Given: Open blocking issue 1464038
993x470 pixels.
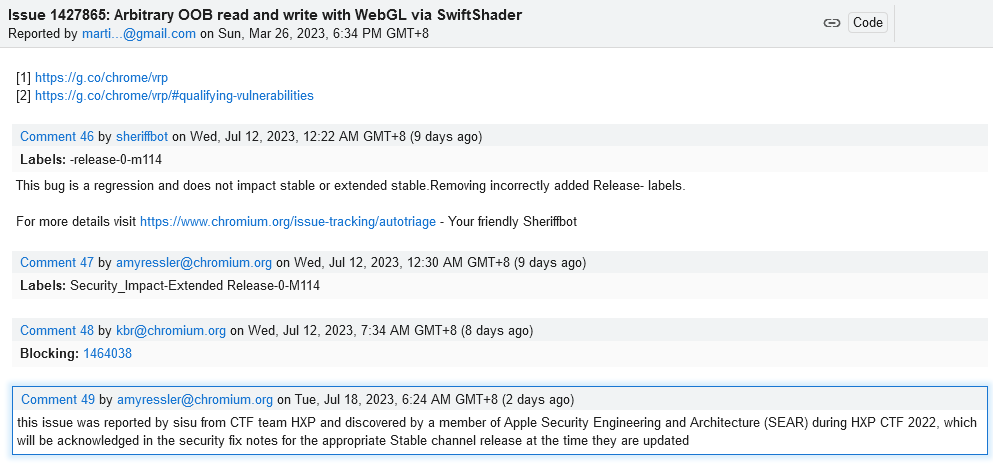Looking at the screenshot, I should coord(108,353).
